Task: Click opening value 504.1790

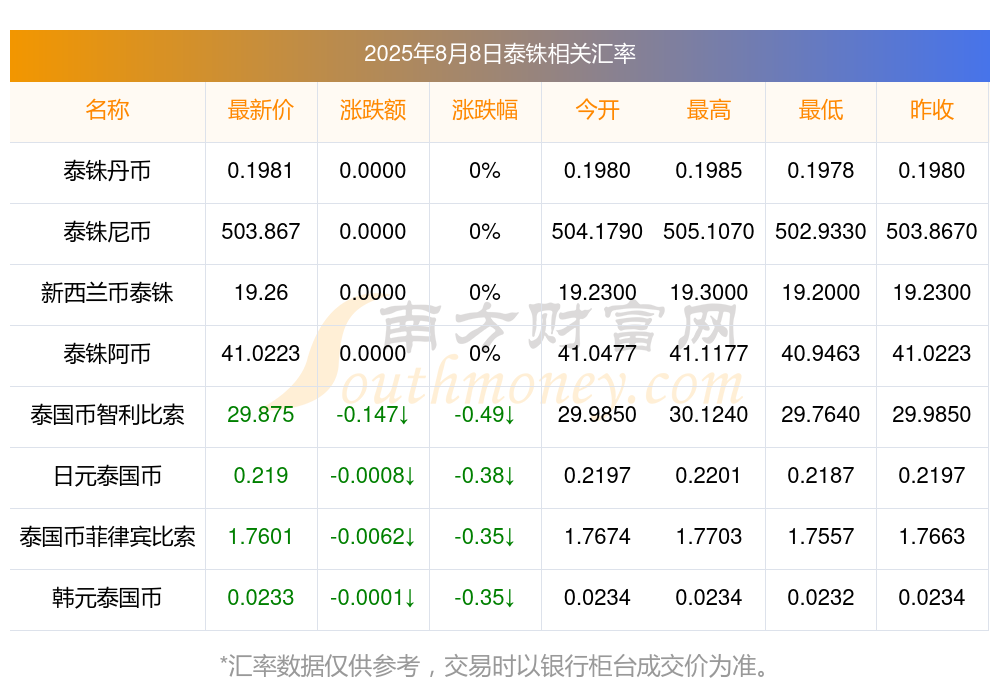Action: [597, 232]
